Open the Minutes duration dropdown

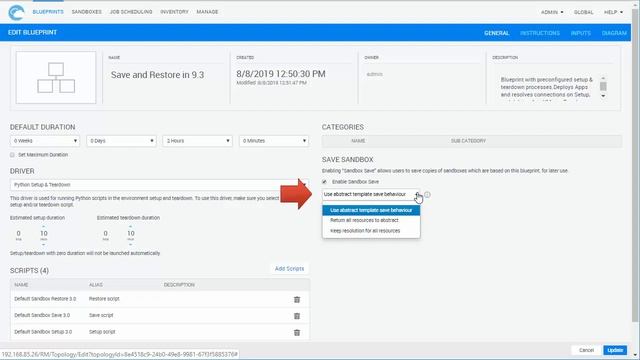tap(274, 141)
